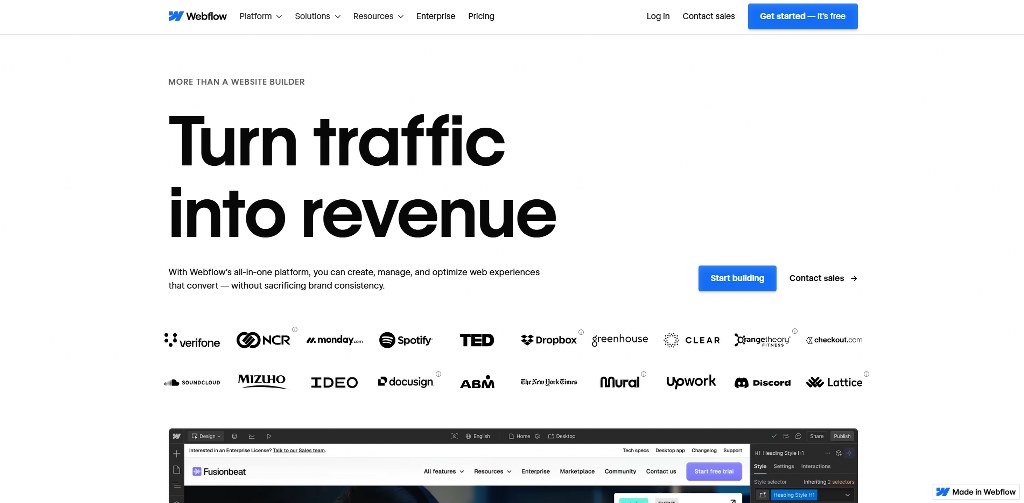Click the Desktop breakpoint label in Designer
Viewport: 1024px width, 503px height.
[x=562, y=436]
